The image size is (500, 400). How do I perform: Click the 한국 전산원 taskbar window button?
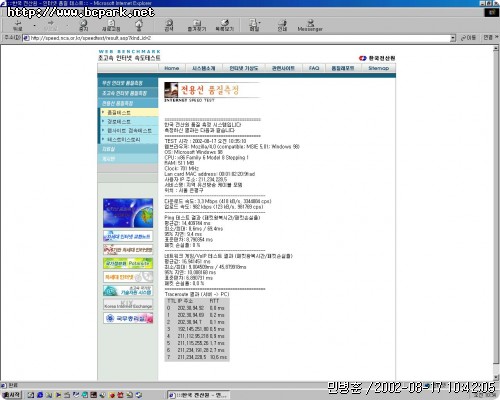(198, 395)
